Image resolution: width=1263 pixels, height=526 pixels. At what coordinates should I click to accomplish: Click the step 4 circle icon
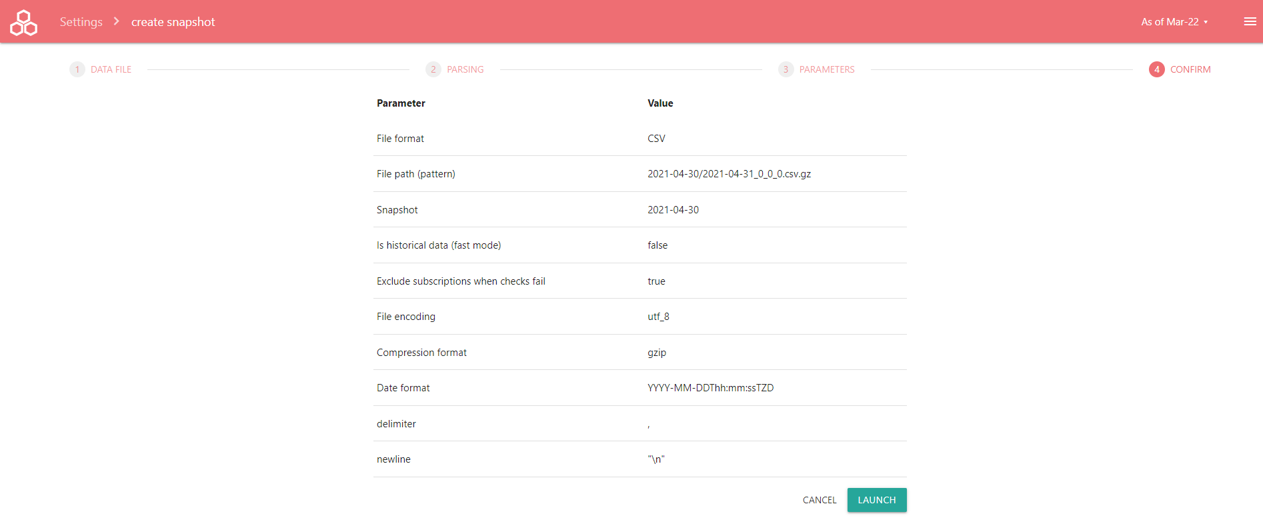coord(1157,69)
